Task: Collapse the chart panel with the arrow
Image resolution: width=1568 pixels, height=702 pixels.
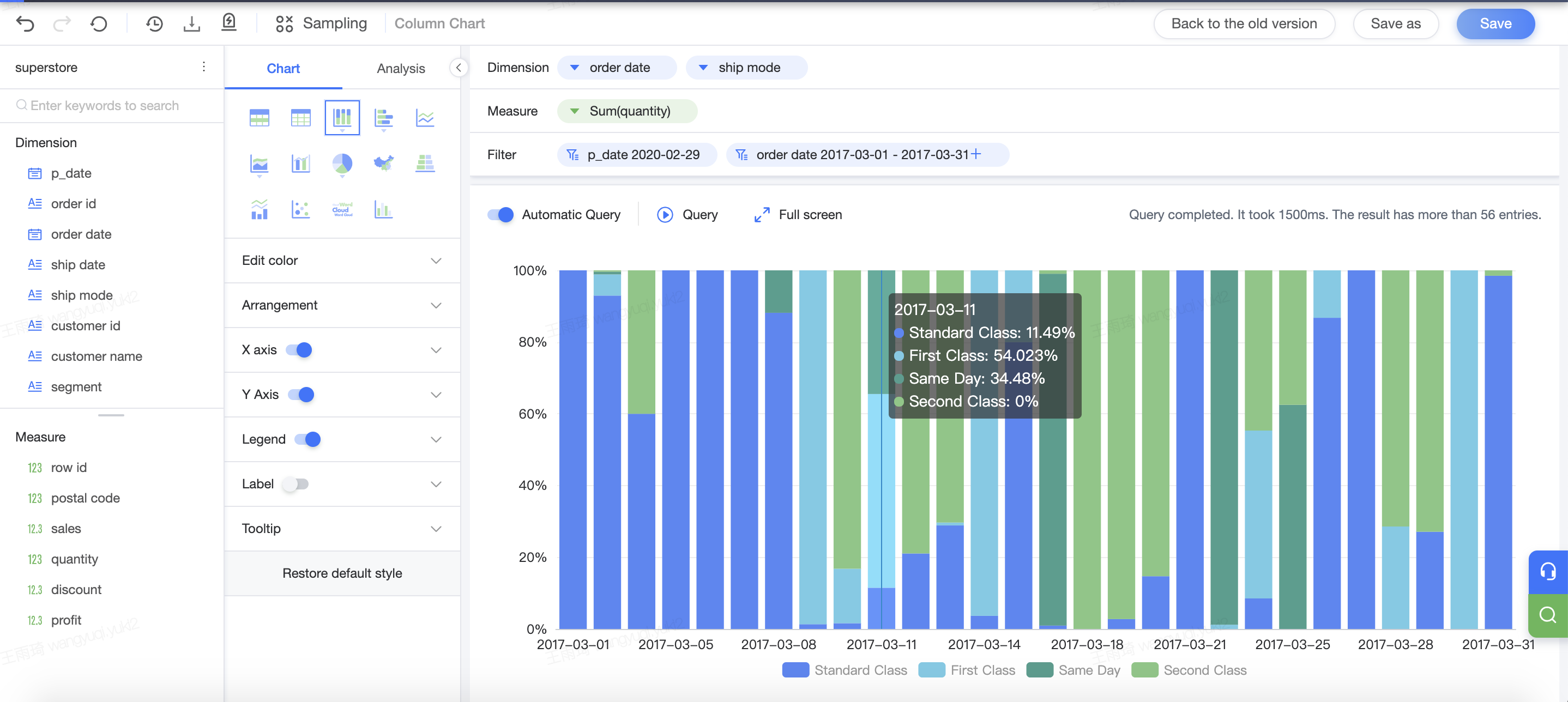Action: click(459, 68)
